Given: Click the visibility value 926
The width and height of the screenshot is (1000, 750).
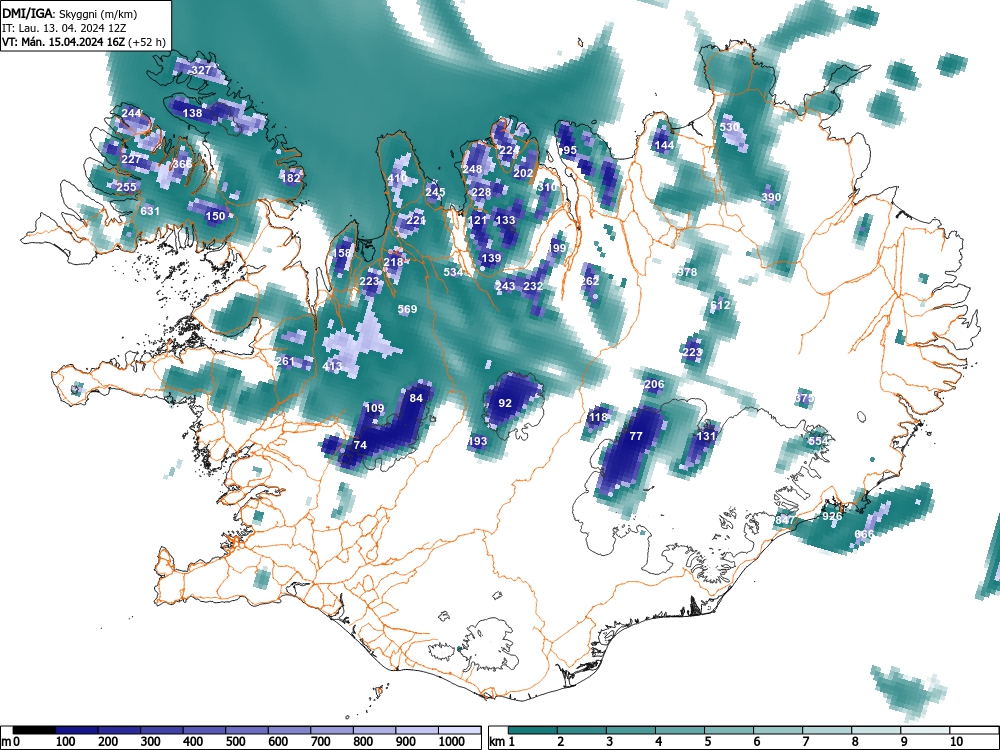Looking at the screenshot, I should click(x=832, y=516).
